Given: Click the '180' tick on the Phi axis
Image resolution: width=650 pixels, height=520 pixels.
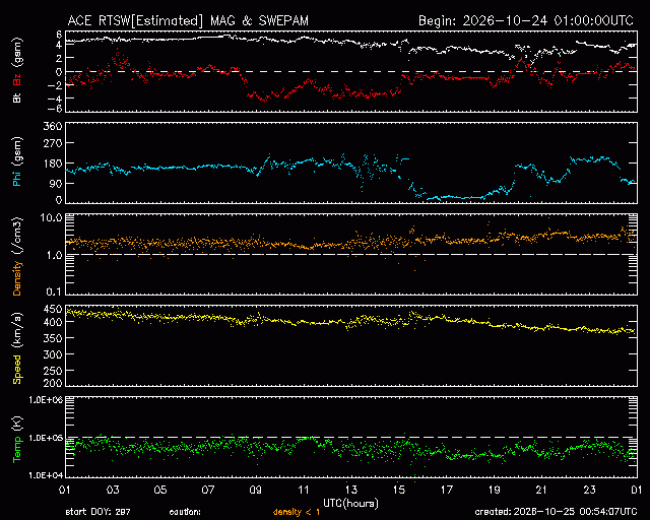Looking at the screenshot, I should click(x=53, y=163).
